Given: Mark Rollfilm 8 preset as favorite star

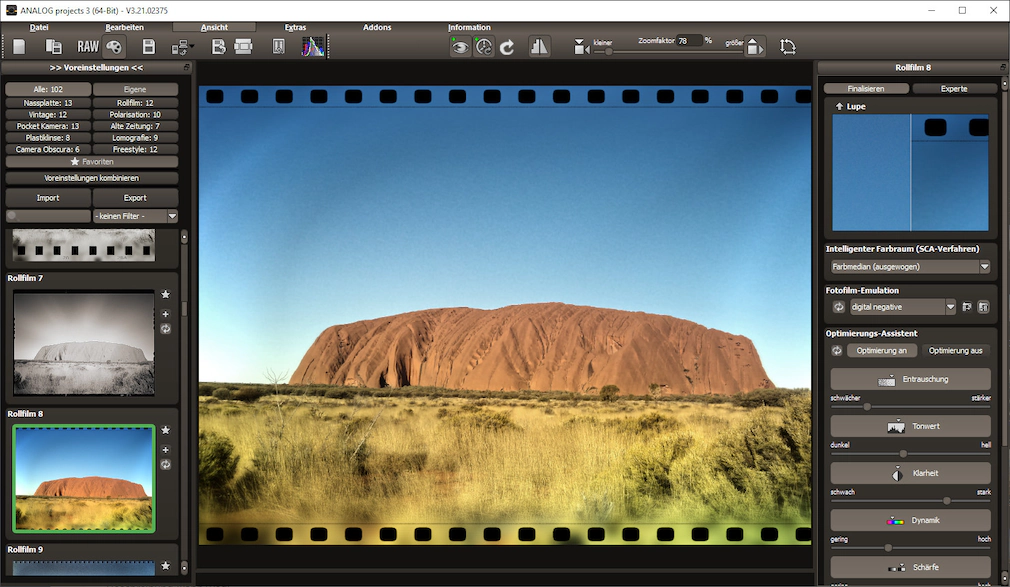Looking at the screenshot, I should tap(166, 430).
